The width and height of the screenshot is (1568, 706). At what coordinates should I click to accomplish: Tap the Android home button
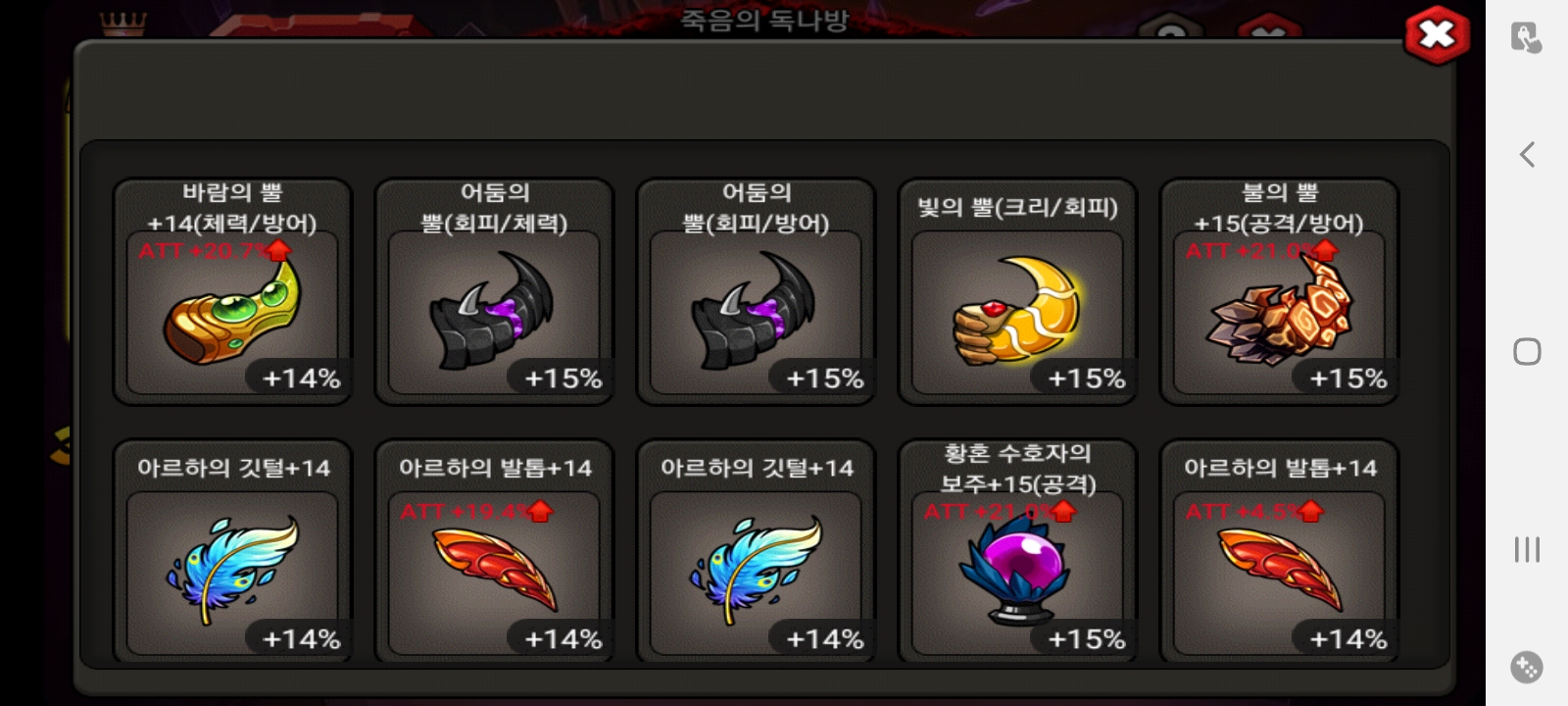1527,351
